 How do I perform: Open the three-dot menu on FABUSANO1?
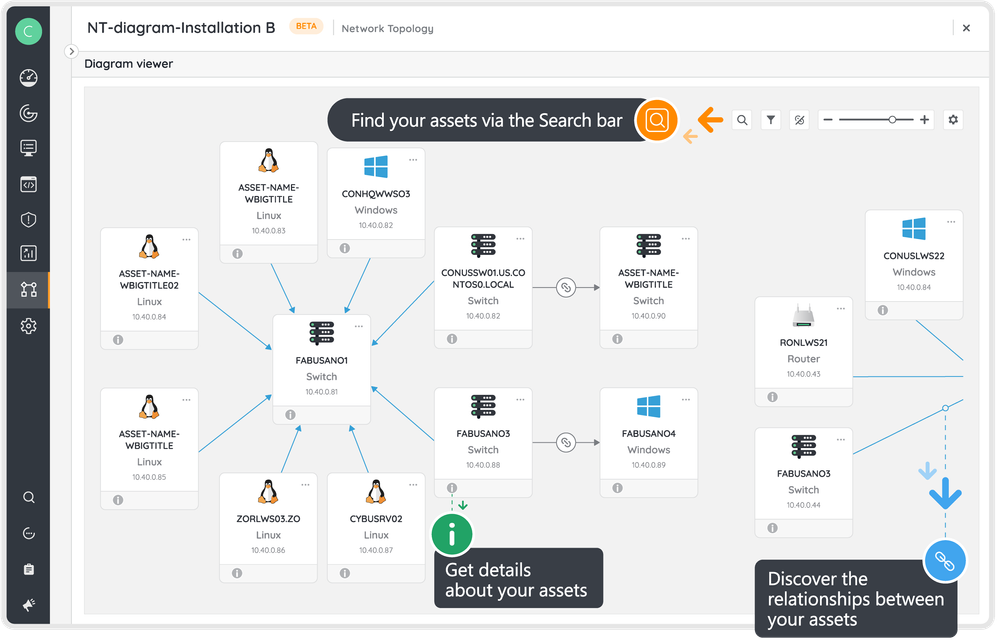(358, 325)
